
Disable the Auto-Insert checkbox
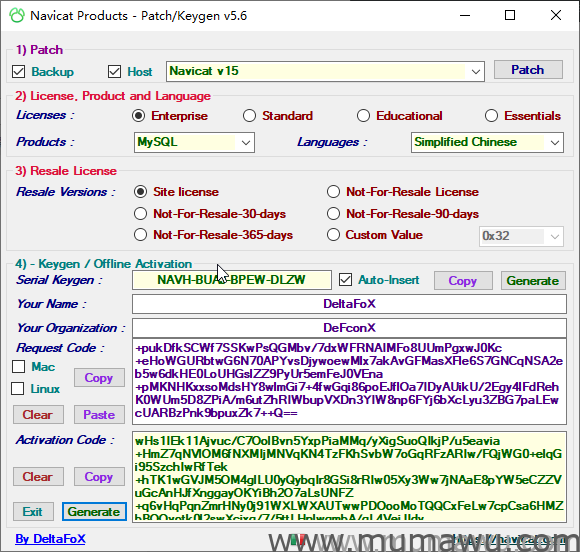[345, 280]
